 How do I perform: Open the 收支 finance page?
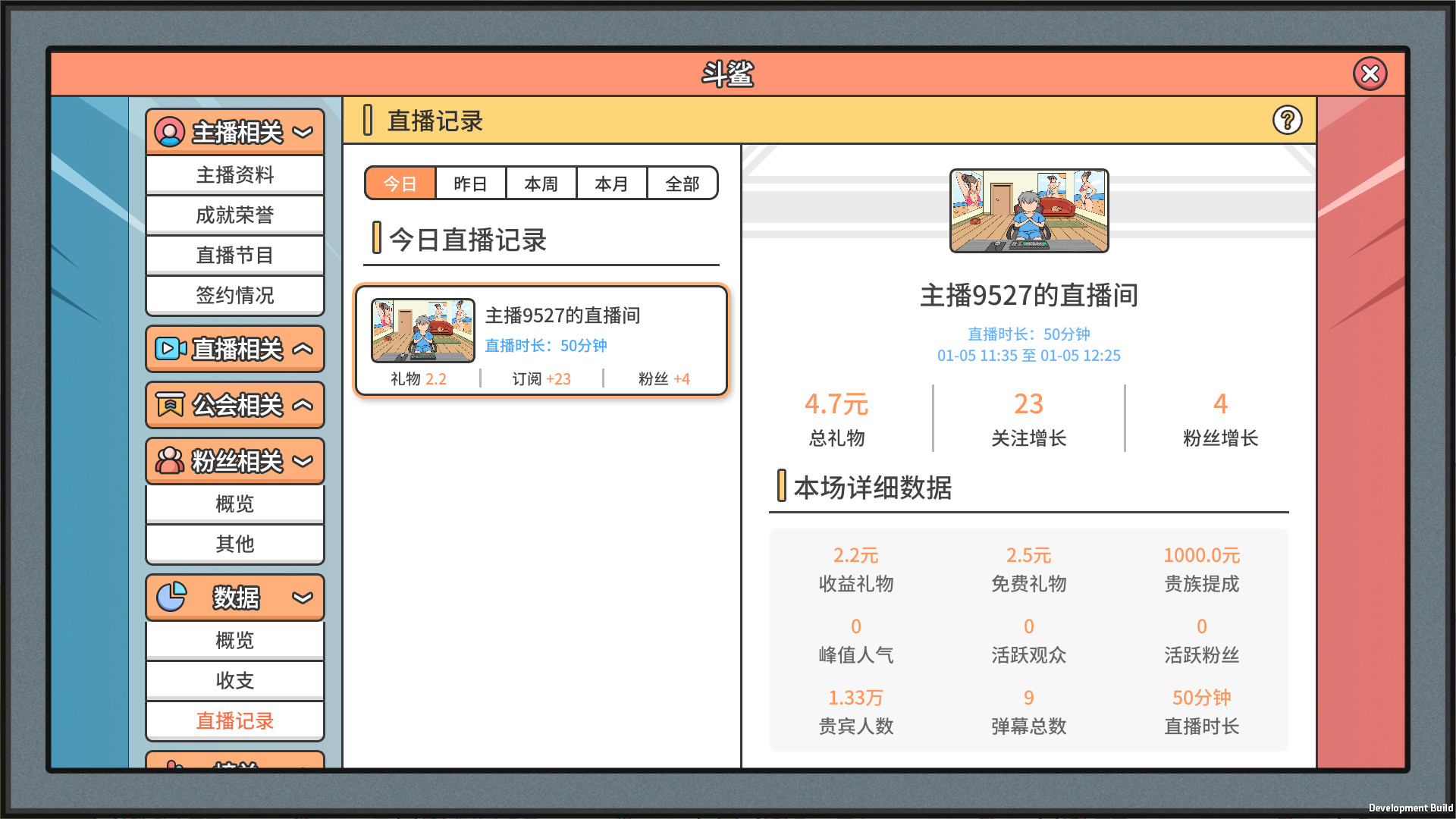[235, 679]
